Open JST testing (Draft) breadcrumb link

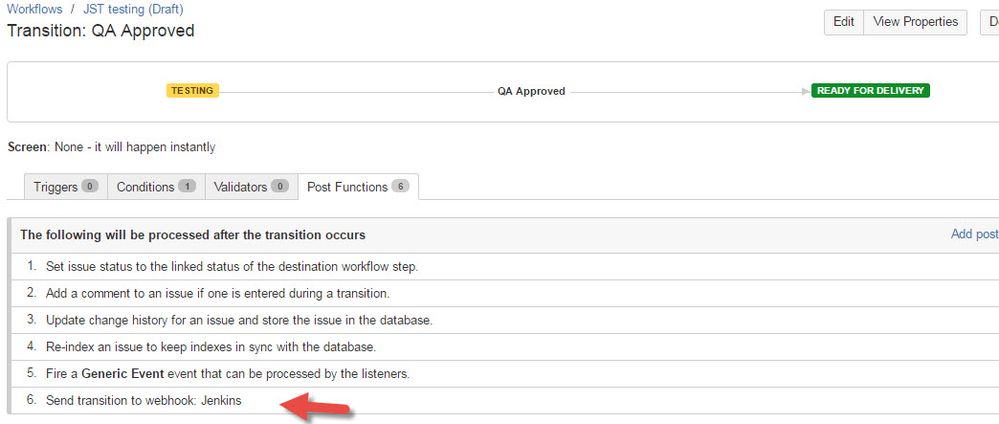tap(133, 9)
